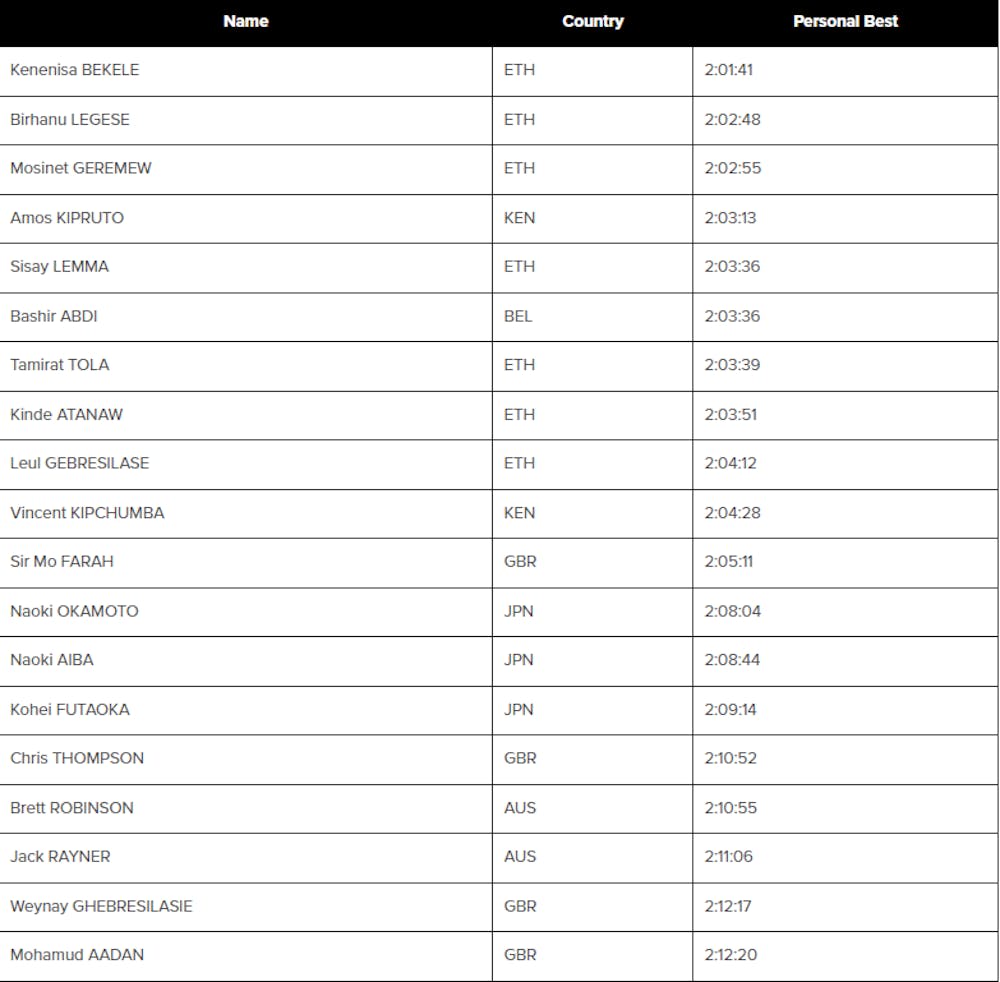Select Weynay GHEBRESILASIE name cell

coord(101,906)
